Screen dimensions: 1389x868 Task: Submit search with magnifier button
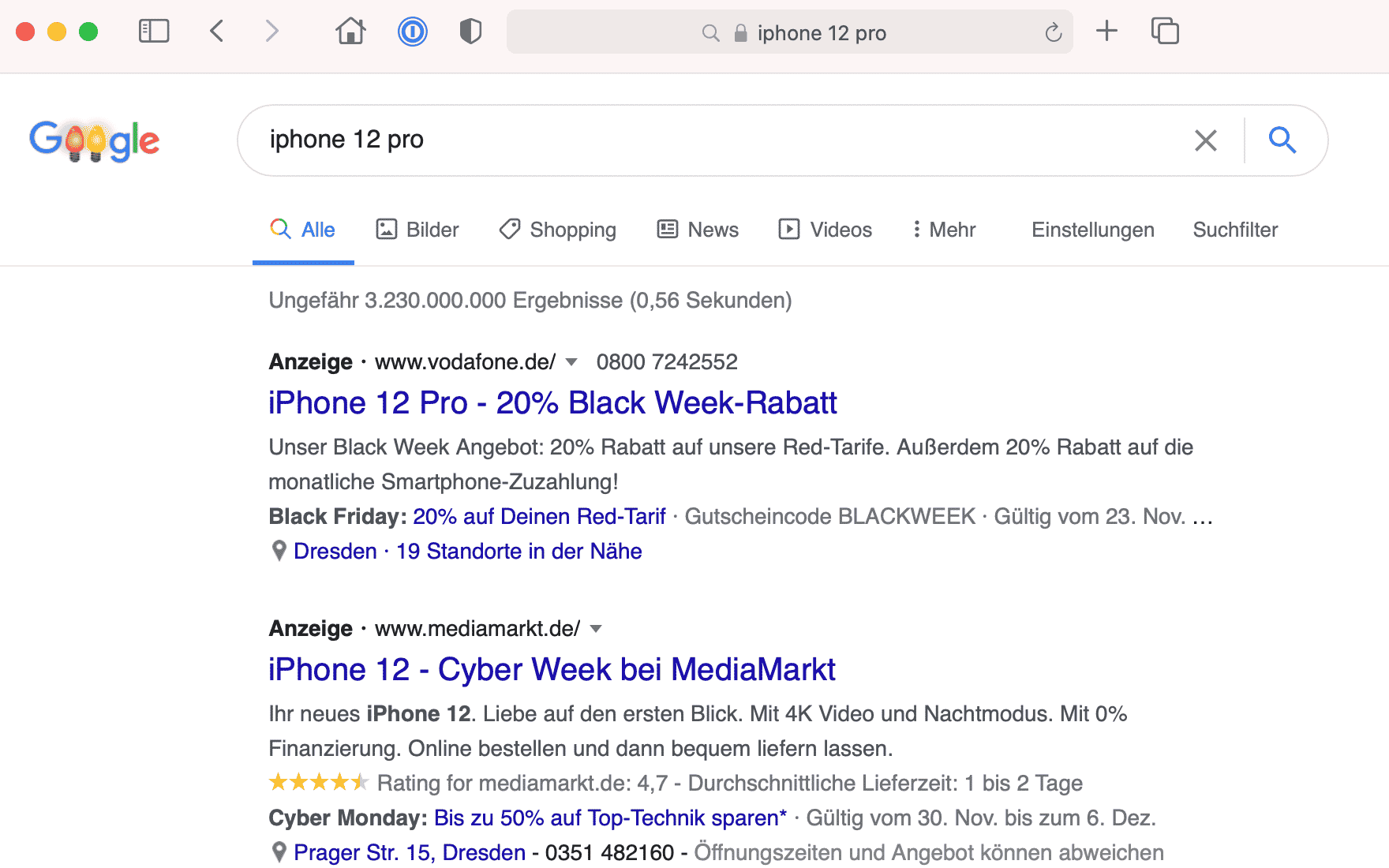tap(1282, 140)
